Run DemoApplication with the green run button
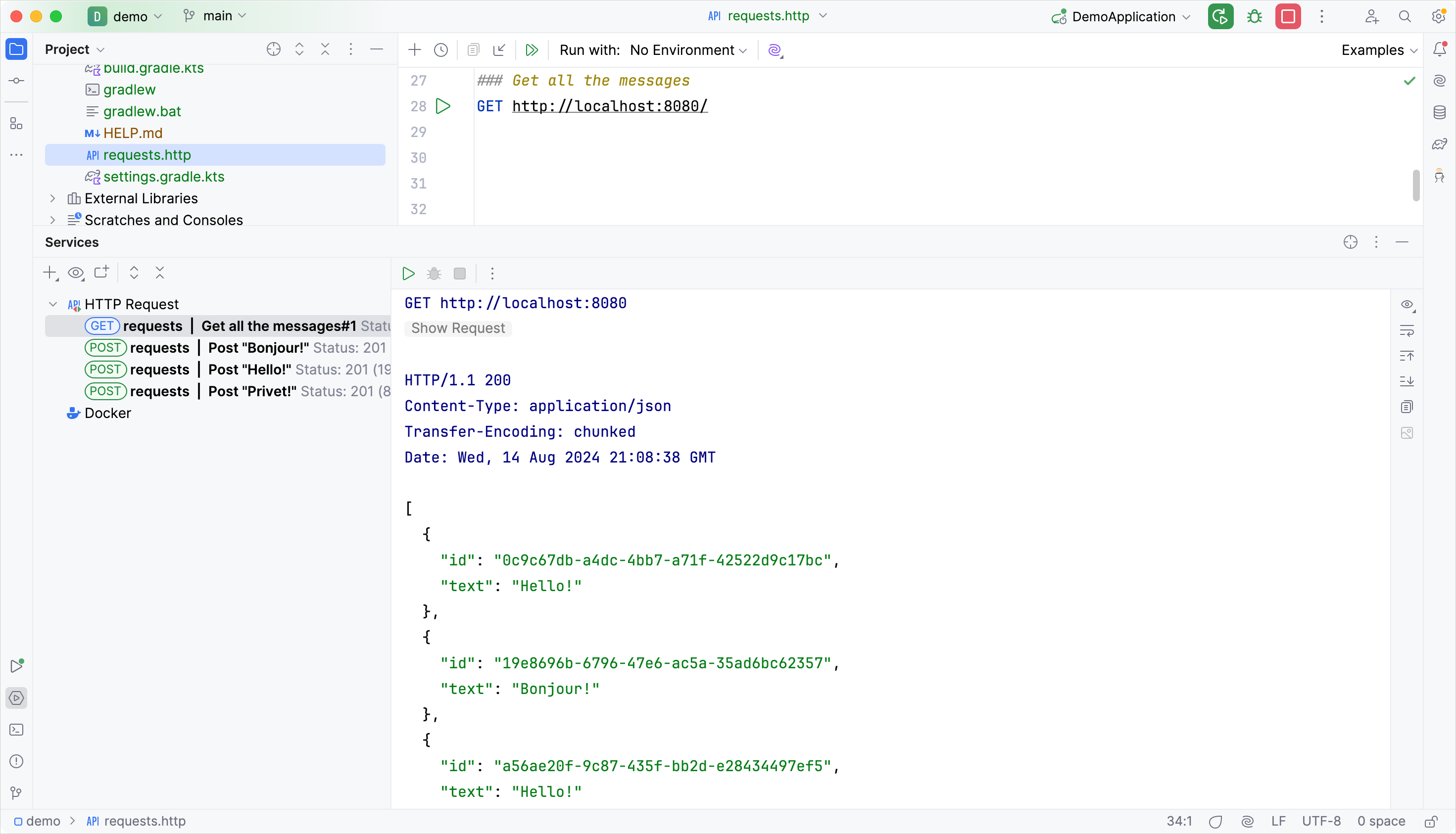Screen dimensions: 1456x834 [x=1220, y=16]
